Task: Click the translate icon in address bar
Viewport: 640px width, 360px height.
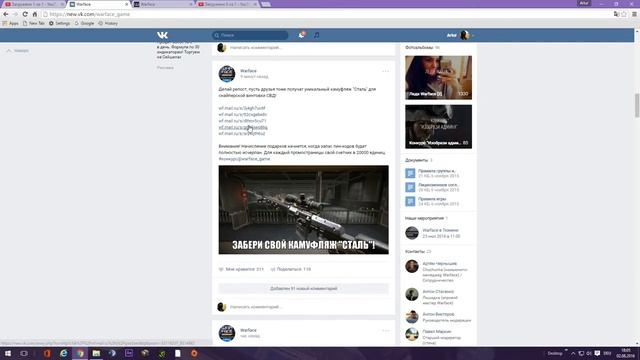Action: 616,14
